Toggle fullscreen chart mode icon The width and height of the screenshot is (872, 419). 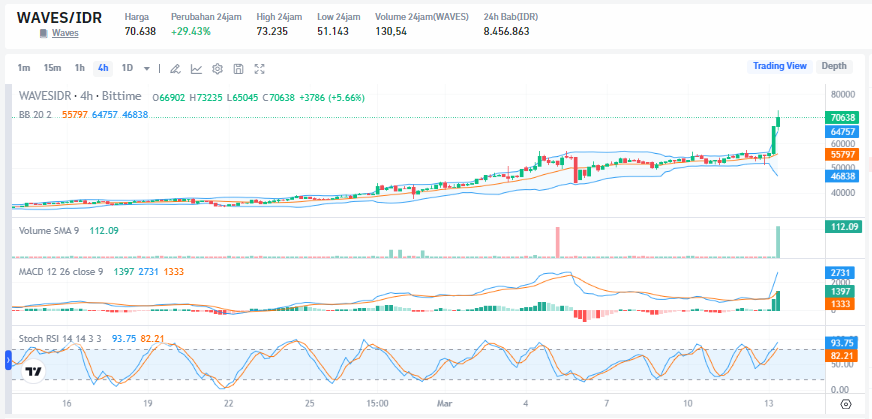click(259, 68)
